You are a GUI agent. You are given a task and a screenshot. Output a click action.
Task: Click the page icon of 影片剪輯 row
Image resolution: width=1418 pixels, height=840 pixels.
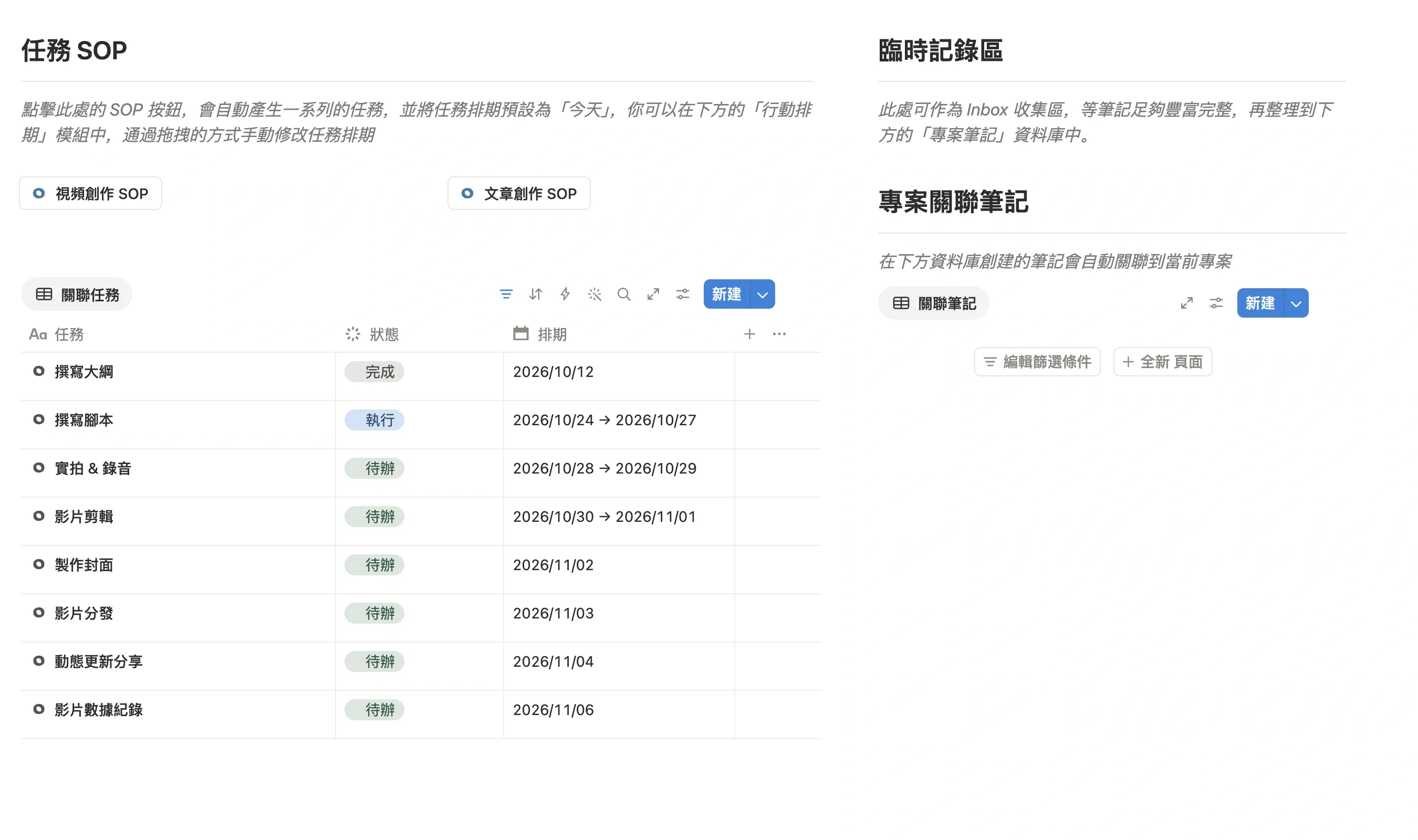[38, 516]
